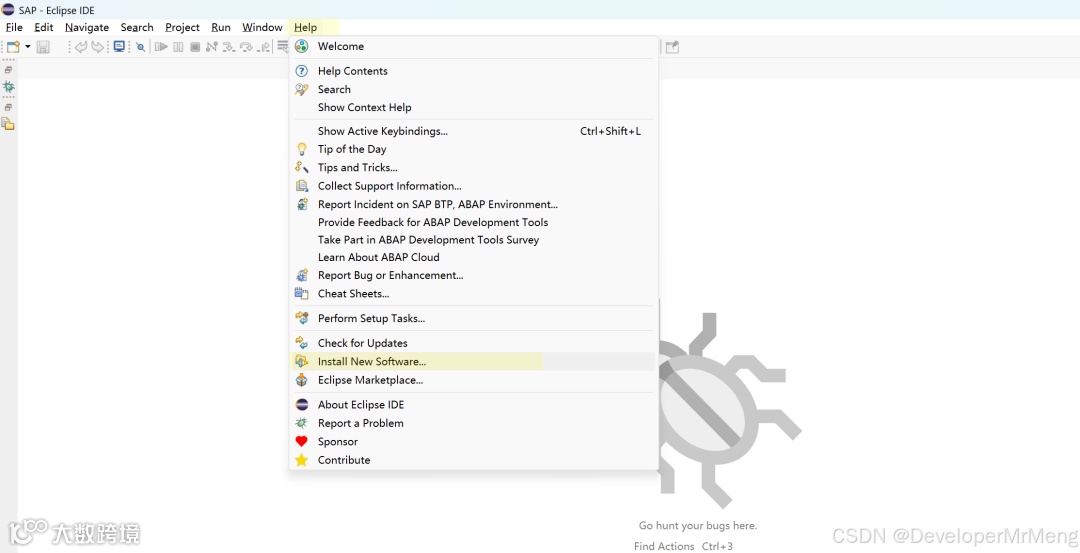This screenshot has width=1080, height=553.
Task: Click the Welcome globe icon
Action: (302, 46)
